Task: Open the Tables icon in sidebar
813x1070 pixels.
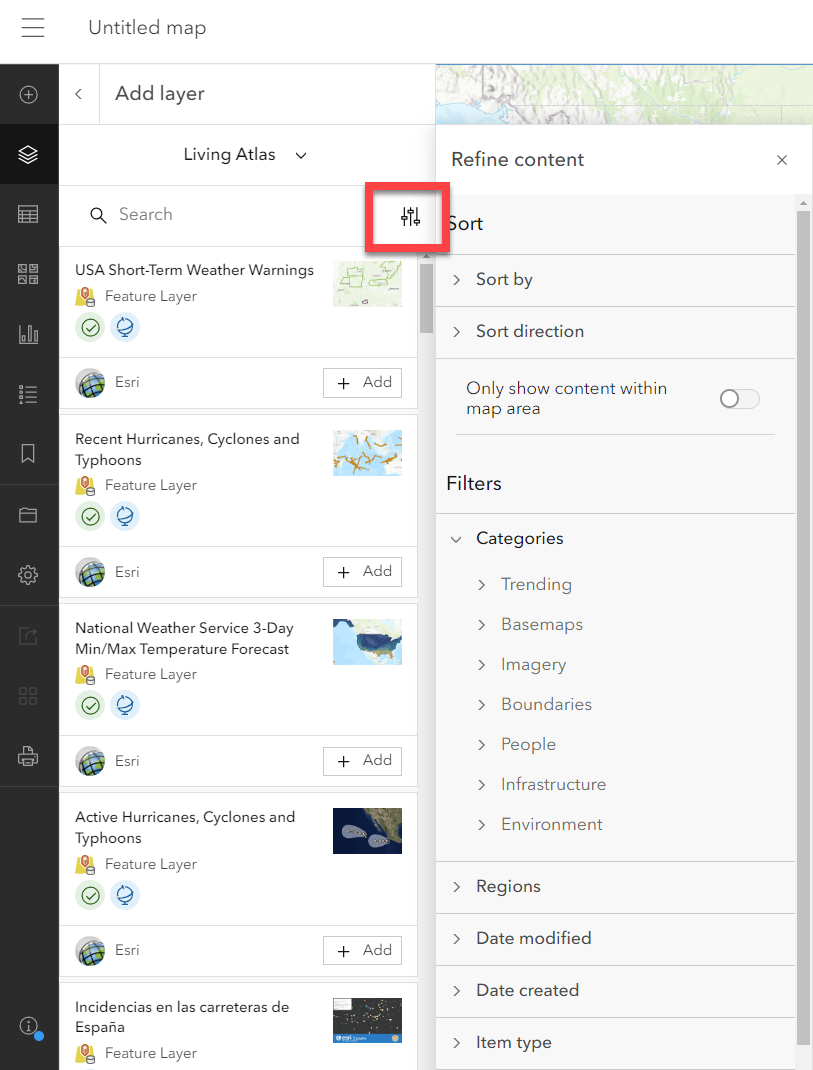Action: 28,214
